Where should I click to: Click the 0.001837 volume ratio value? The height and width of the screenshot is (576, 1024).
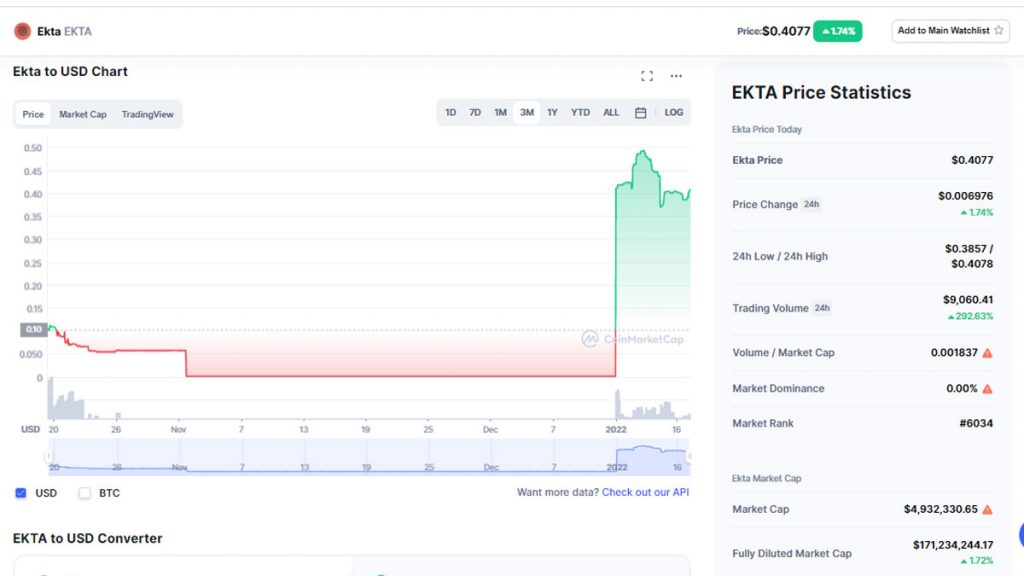pyautogui.click(x=954, y=353)
